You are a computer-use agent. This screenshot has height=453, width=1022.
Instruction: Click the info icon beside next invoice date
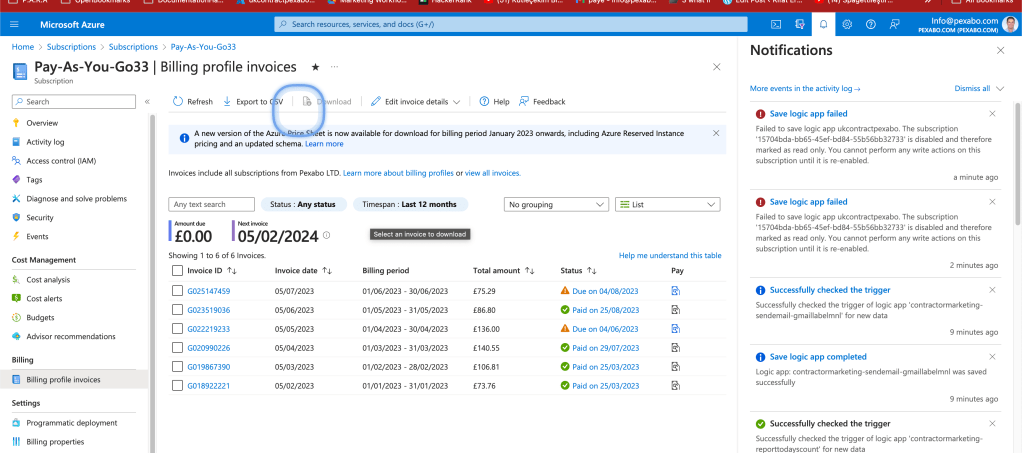(327, 235)
